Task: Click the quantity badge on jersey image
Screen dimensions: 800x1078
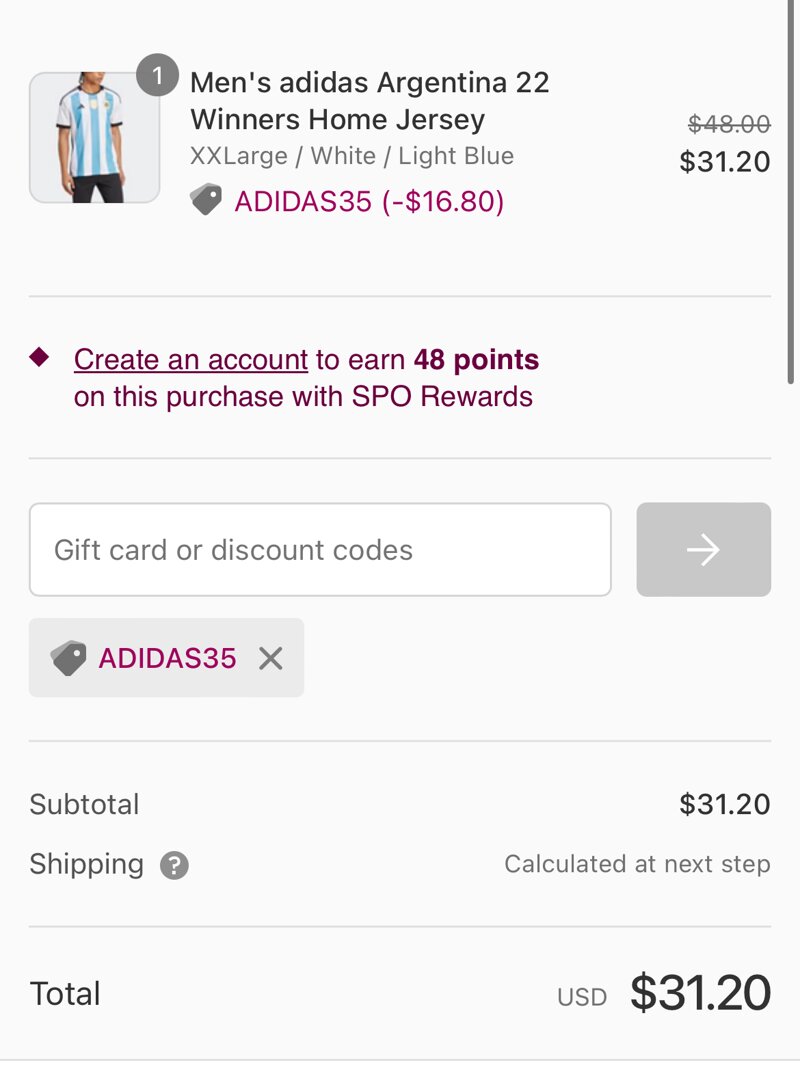Action: pyautogui.click(x=157, y=75)
